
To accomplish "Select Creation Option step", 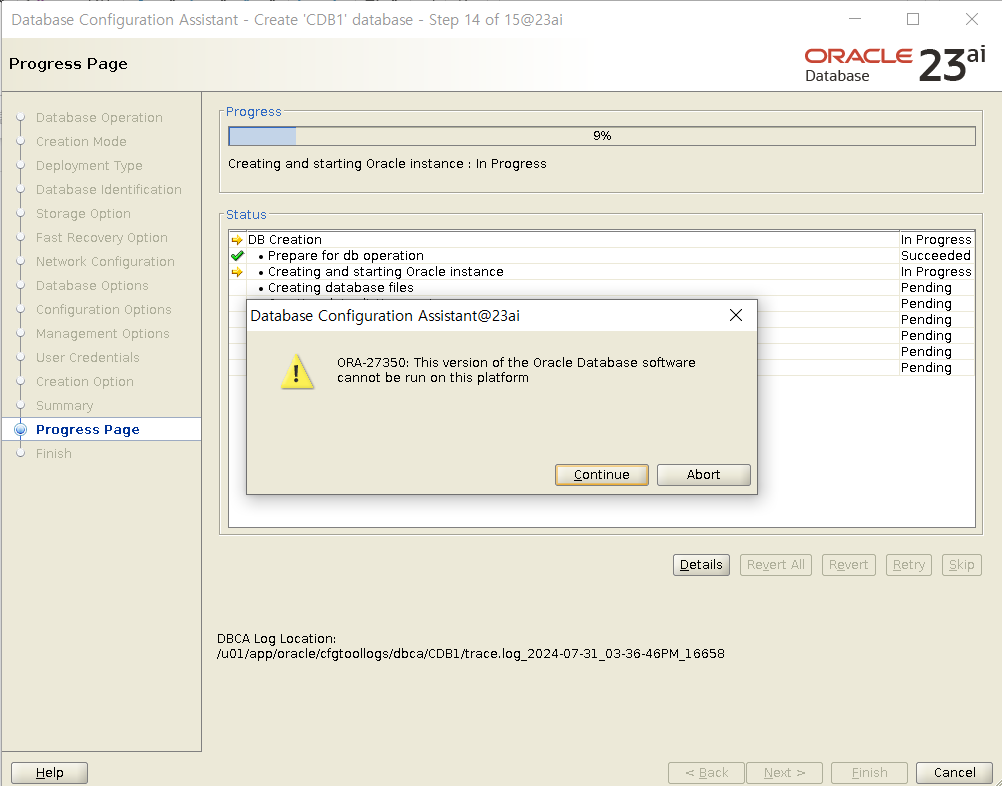I will point(84,381).
